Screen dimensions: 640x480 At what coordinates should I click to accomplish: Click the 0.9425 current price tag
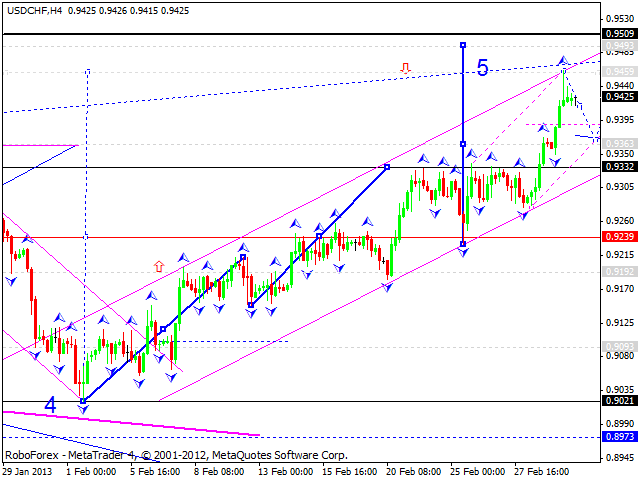coord(620,97)
